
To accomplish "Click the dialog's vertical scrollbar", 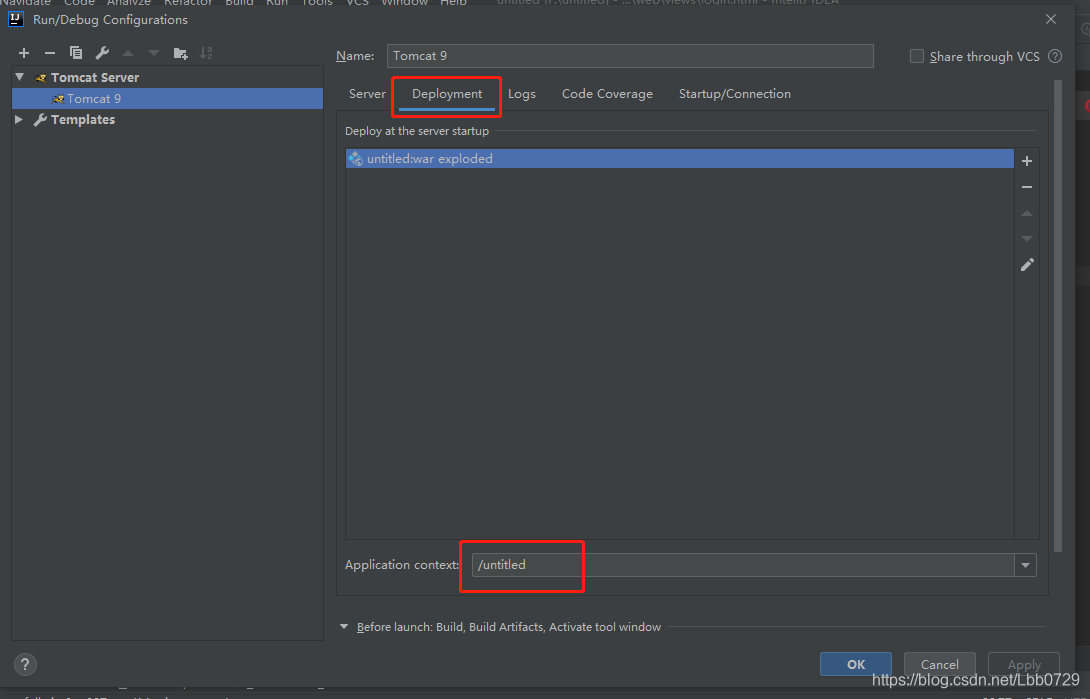I will [1058, 316].
